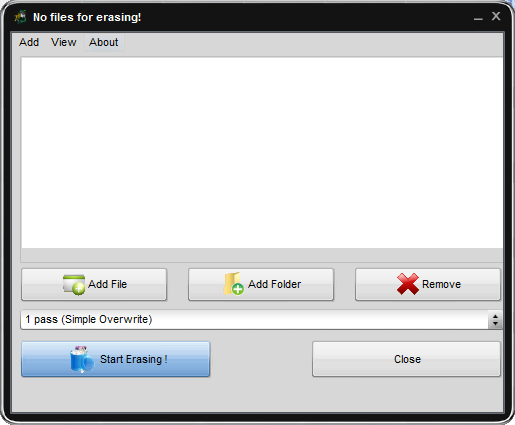Click the Start Erasing ! button text
This screenshot has width=515, height=425.
(x=134, y=359)
